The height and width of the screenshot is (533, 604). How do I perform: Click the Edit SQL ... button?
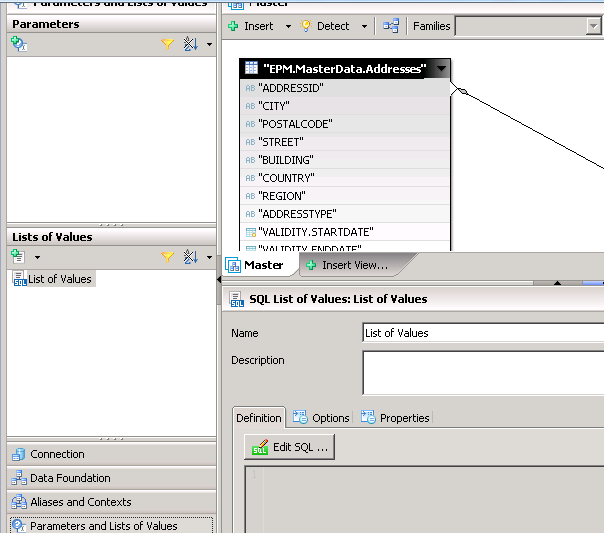289,447
